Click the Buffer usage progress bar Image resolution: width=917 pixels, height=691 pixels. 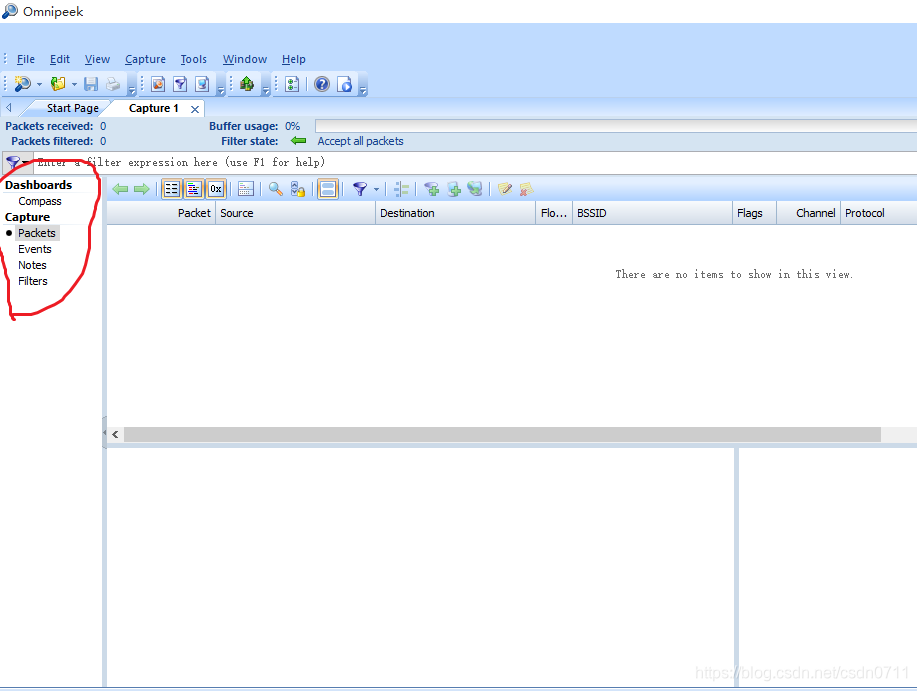pos(616,126)
